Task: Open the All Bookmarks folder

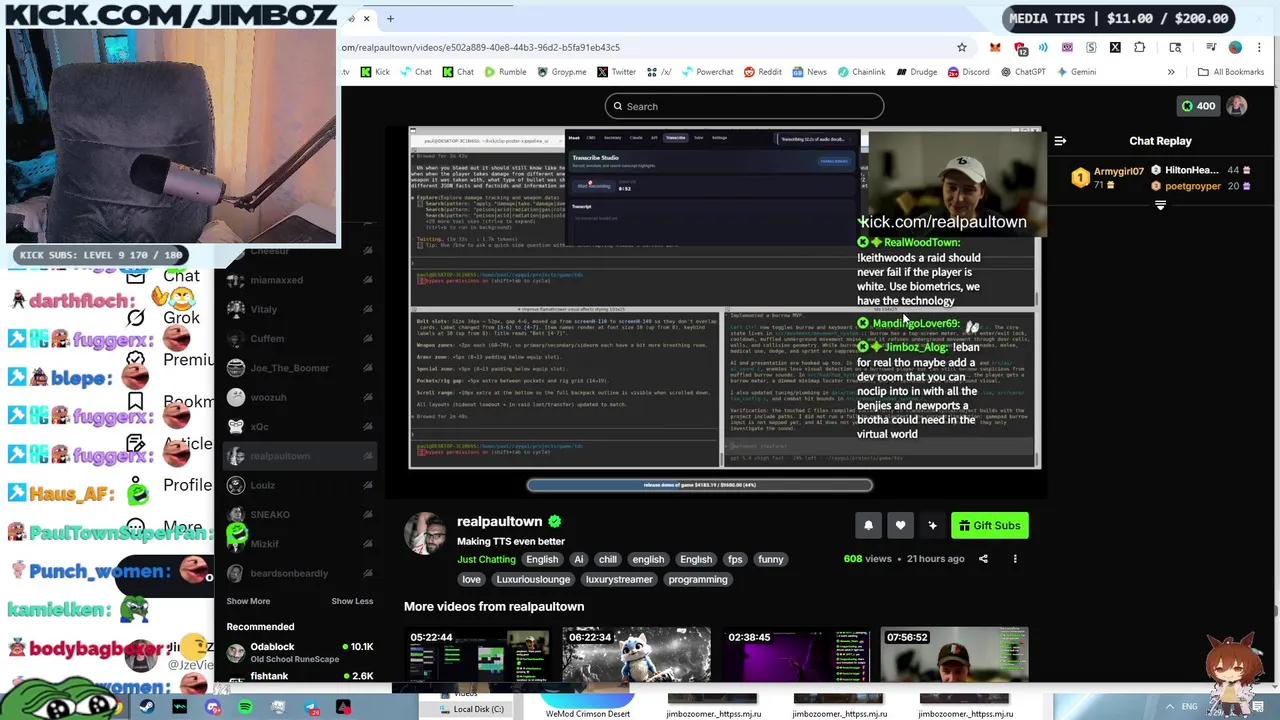Action: [1231, 72]
